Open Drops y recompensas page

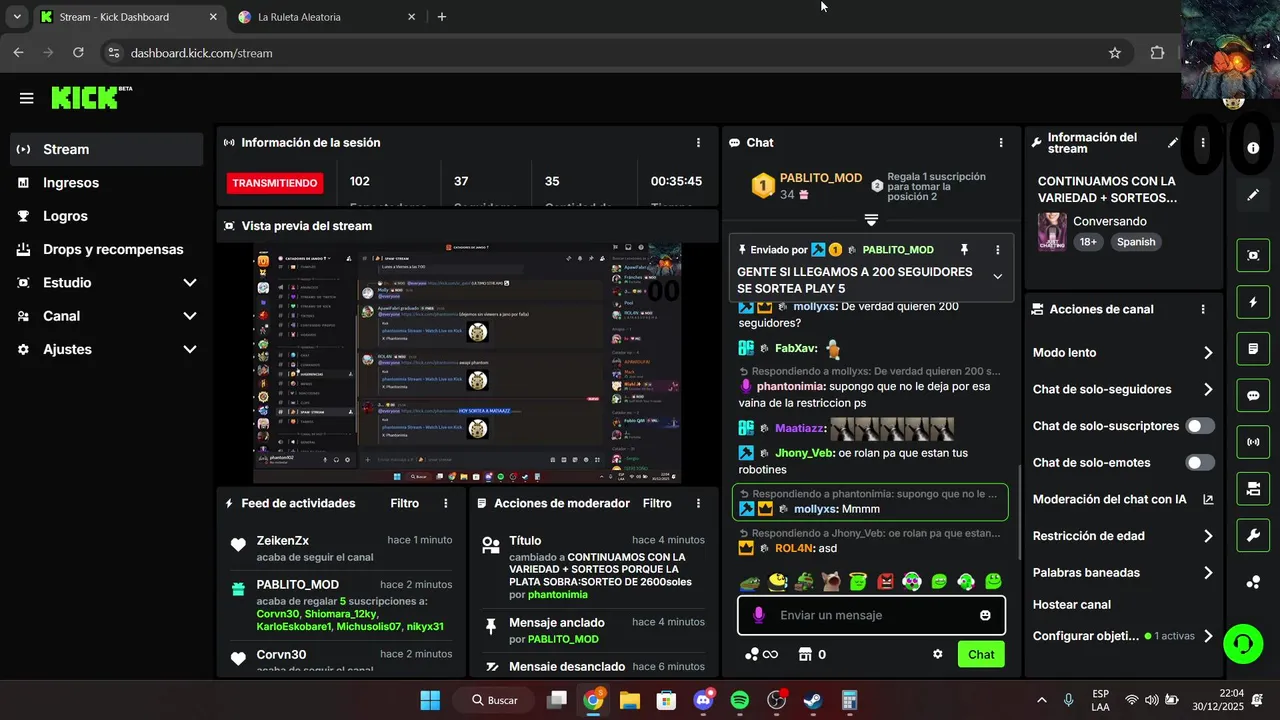(x=107, y=249)
